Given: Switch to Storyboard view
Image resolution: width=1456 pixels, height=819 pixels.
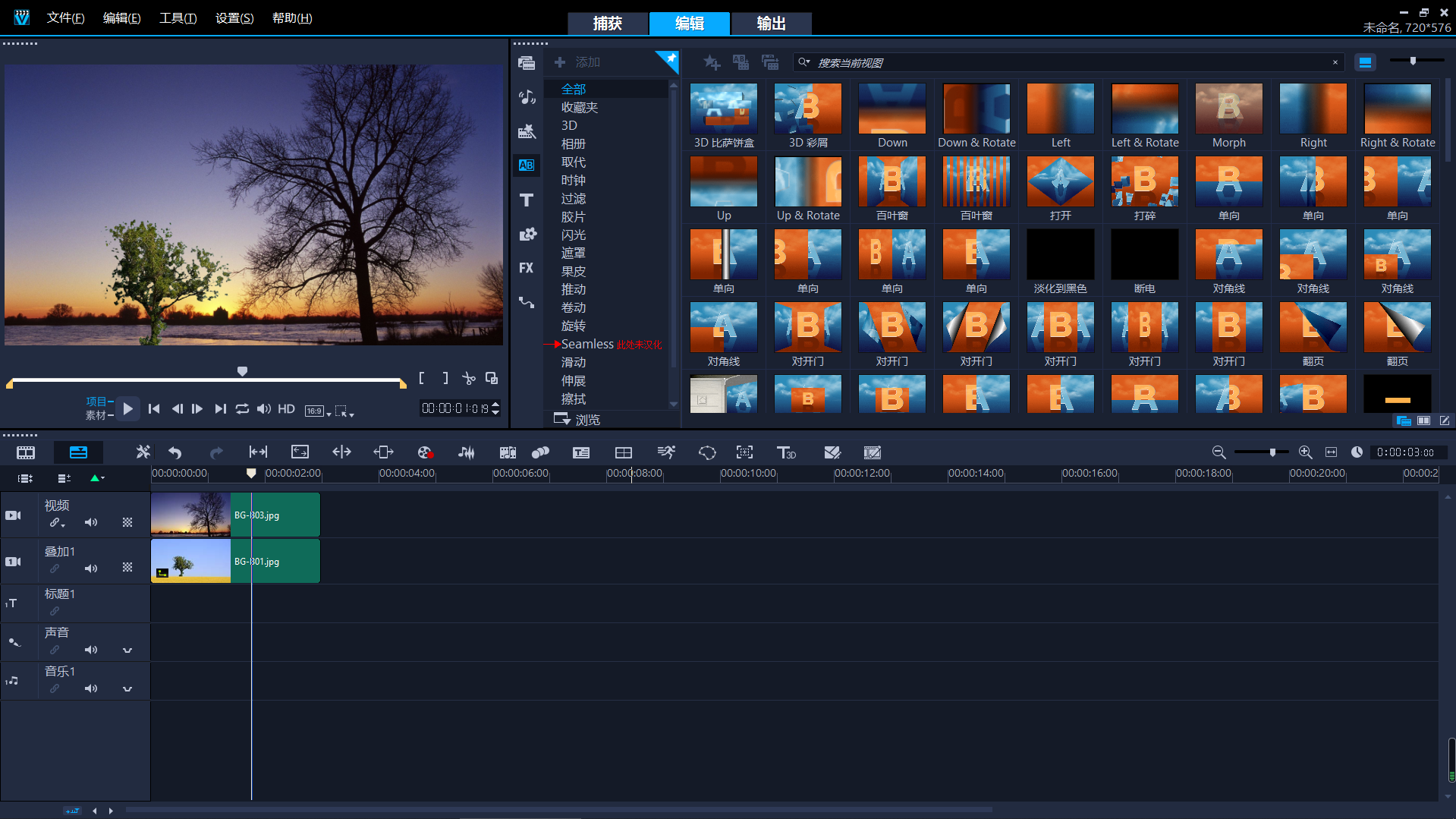Looking at the screenshot, I should [26, 452].
